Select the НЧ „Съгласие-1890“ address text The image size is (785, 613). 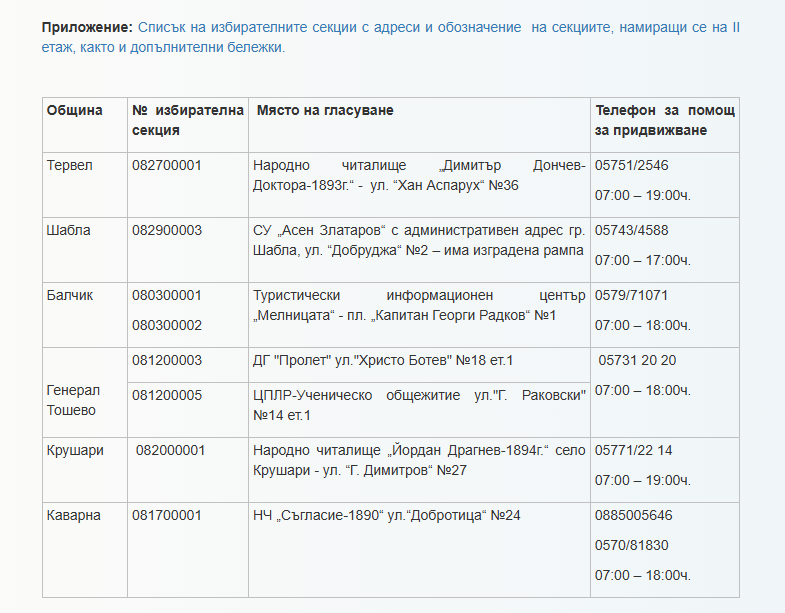[x=387, y=516]
